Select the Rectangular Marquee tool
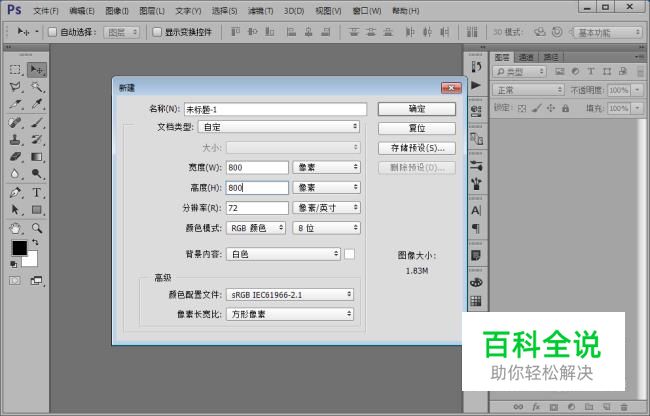Viewport: 650px width, 416px height. [15, 70]
